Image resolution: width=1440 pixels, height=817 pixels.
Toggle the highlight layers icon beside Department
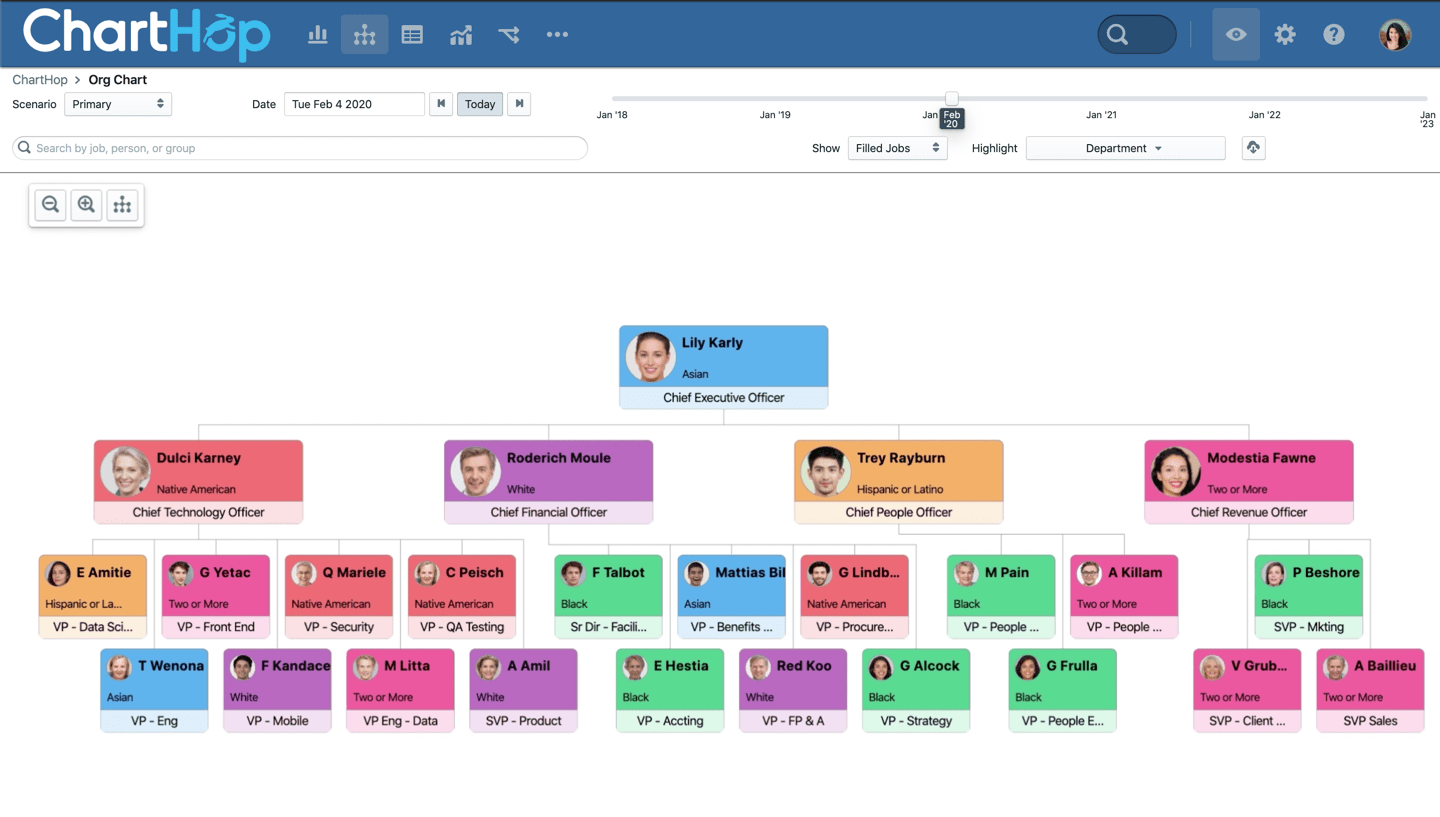tap(1253, 148)
